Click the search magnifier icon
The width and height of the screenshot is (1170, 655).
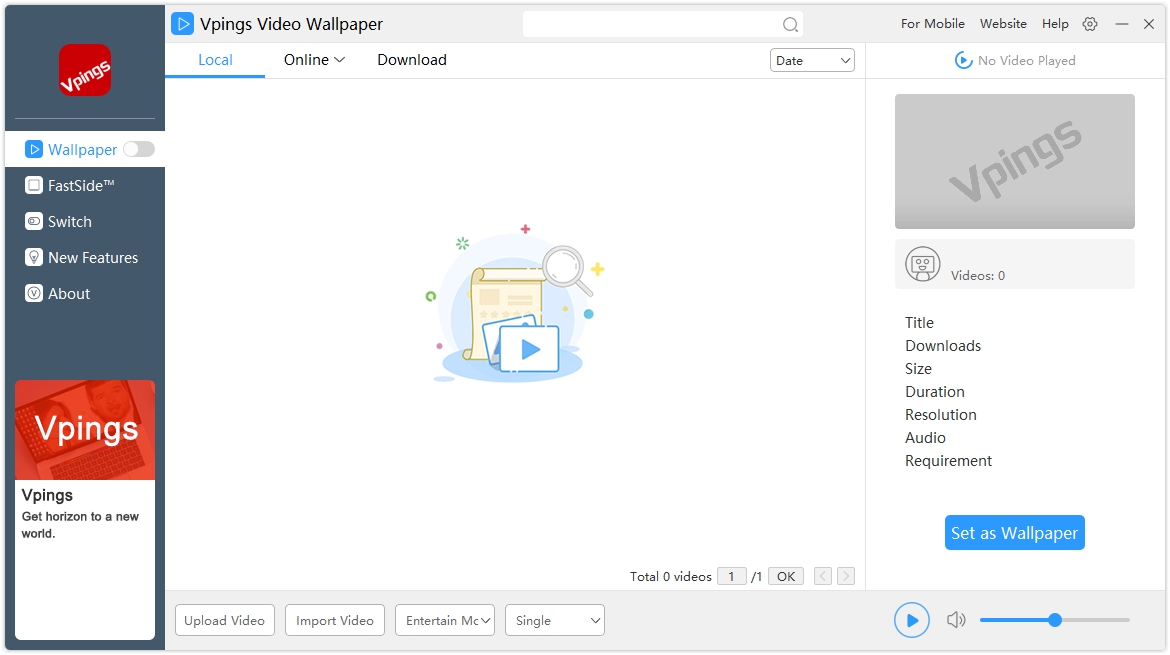(790, 25)
